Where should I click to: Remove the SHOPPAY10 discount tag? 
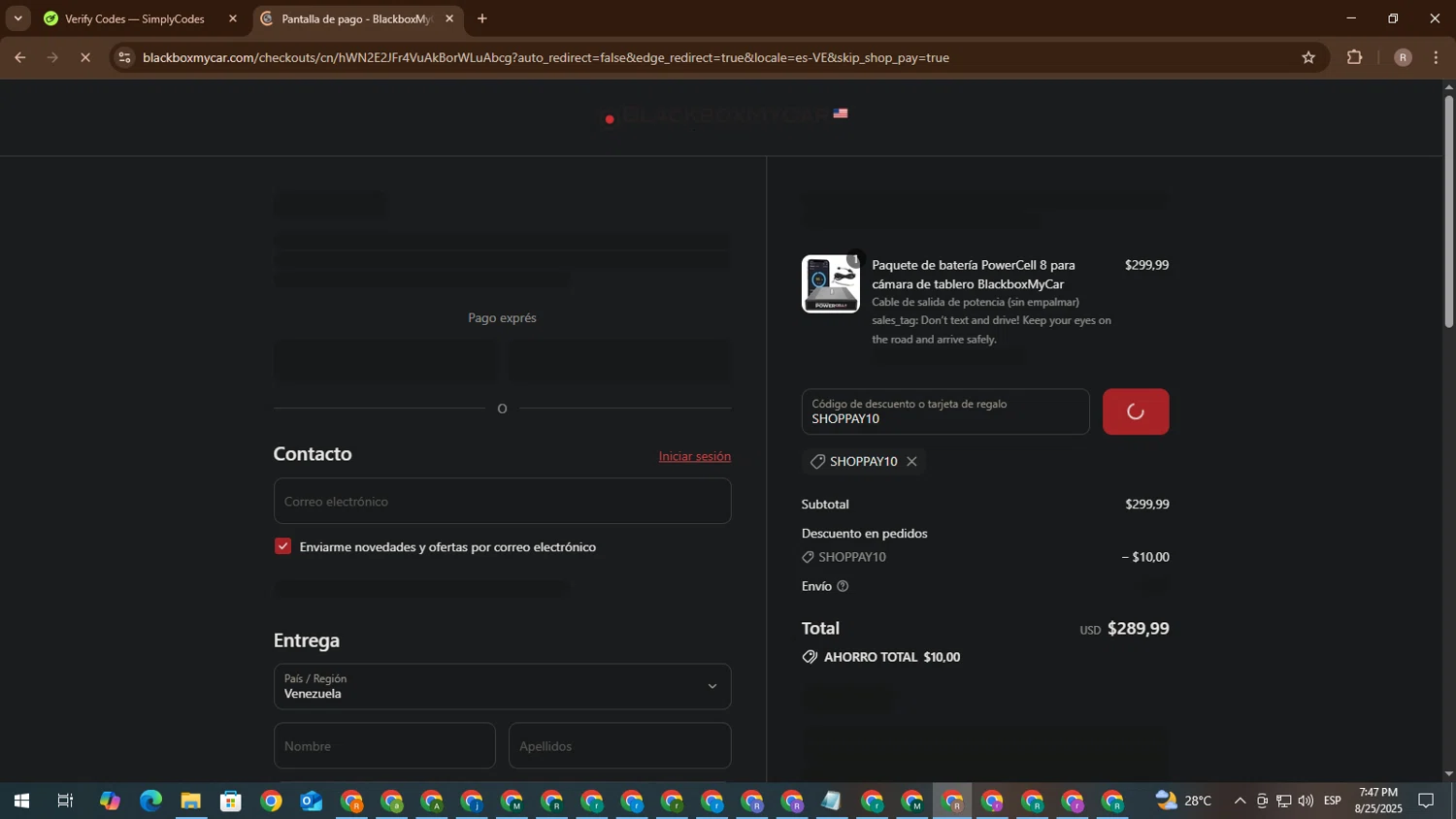[911, 462]
